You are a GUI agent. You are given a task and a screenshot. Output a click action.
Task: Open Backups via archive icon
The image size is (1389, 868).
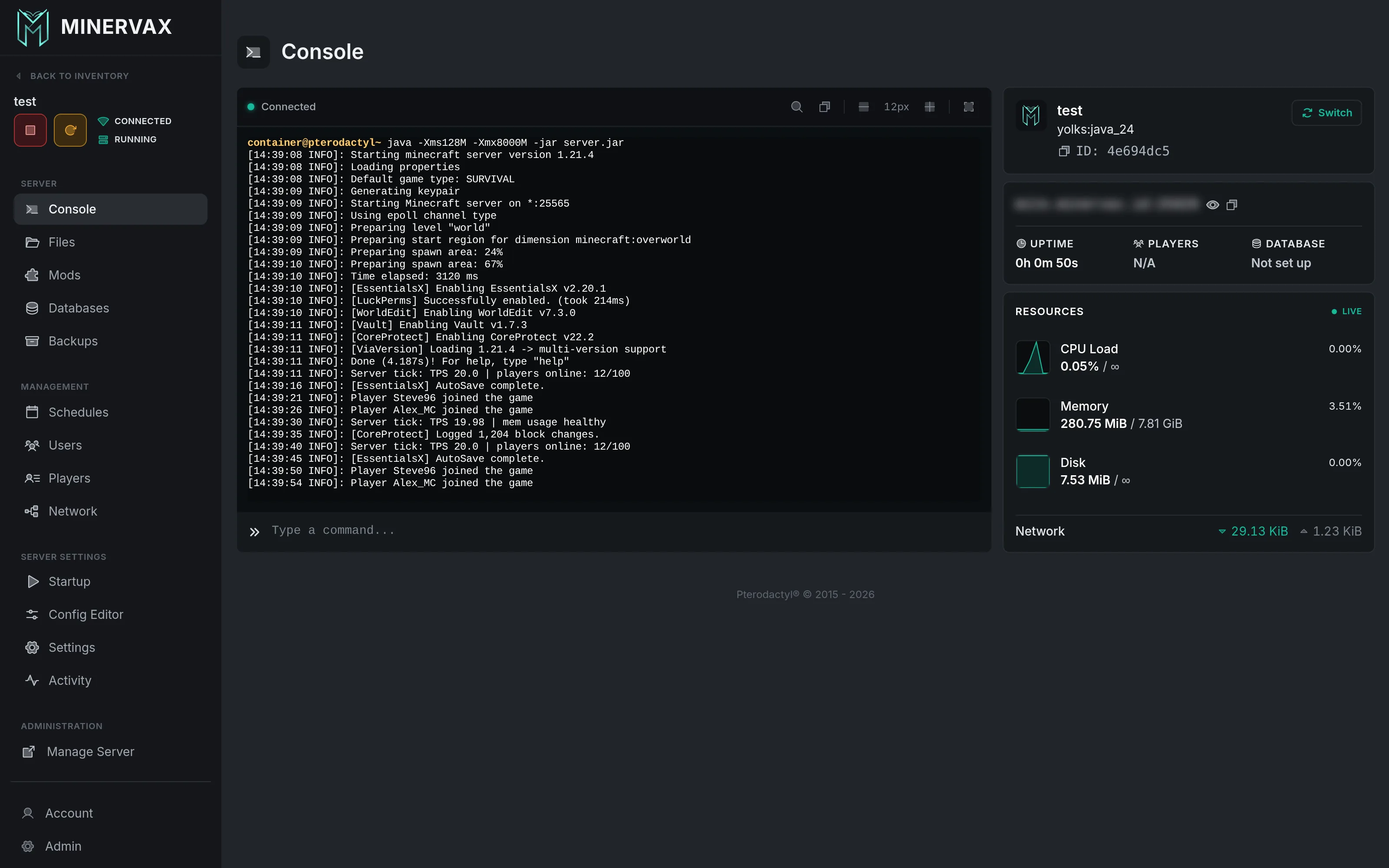(32, 341)
